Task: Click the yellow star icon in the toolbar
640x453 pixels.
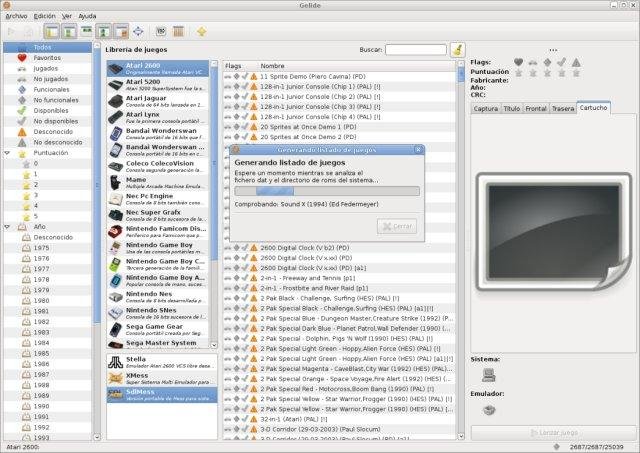Action: 201,32
